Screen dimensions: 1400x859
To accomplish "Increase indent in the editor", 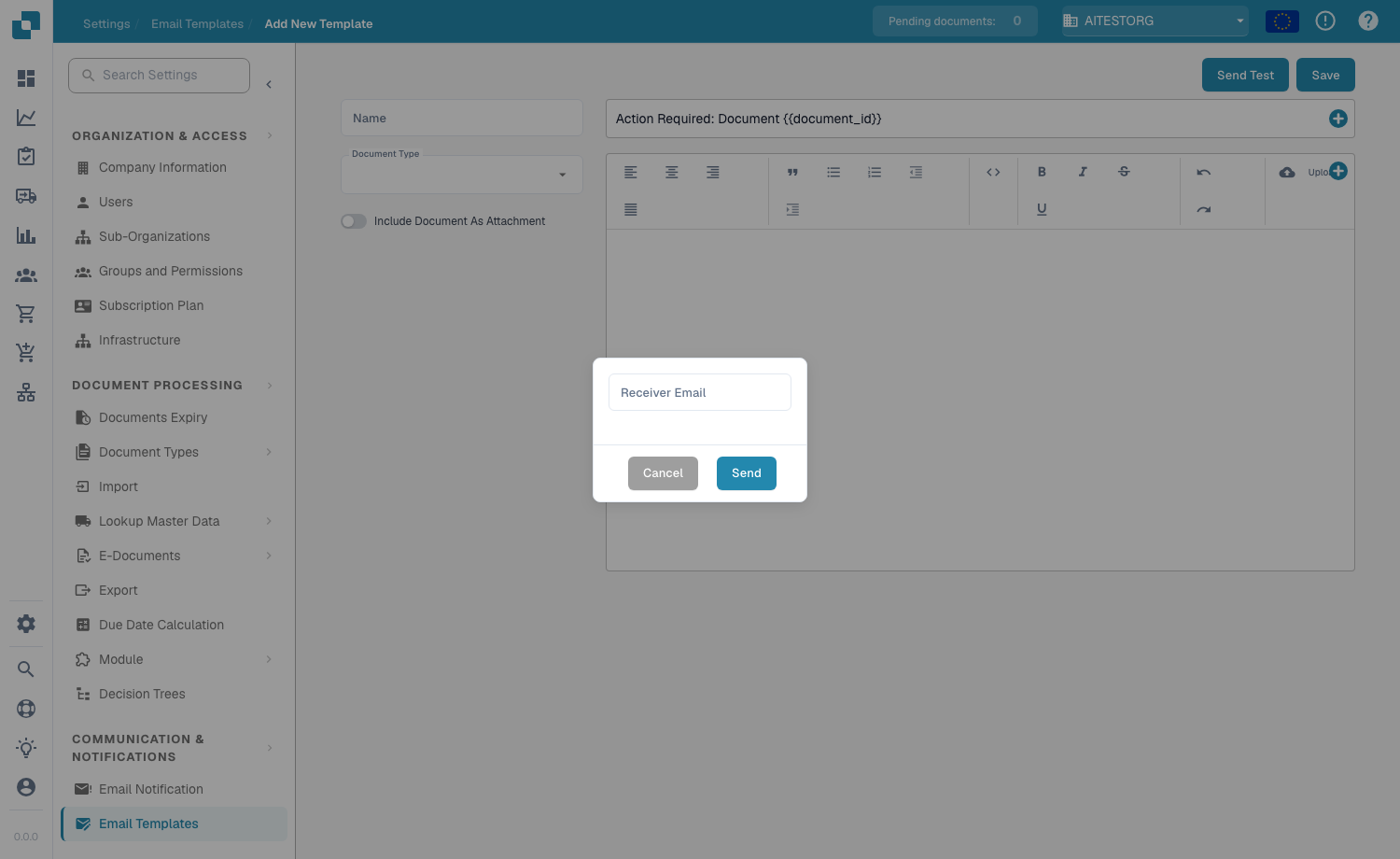I will tap(792, 209).
